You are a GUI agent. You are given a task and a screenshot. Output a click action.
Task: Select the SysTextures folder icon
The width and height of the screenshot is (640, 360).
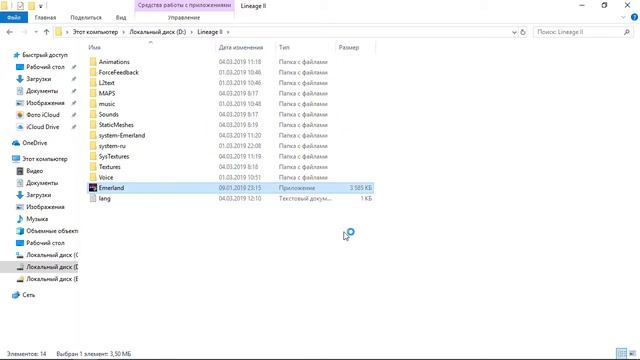(93, 156)
